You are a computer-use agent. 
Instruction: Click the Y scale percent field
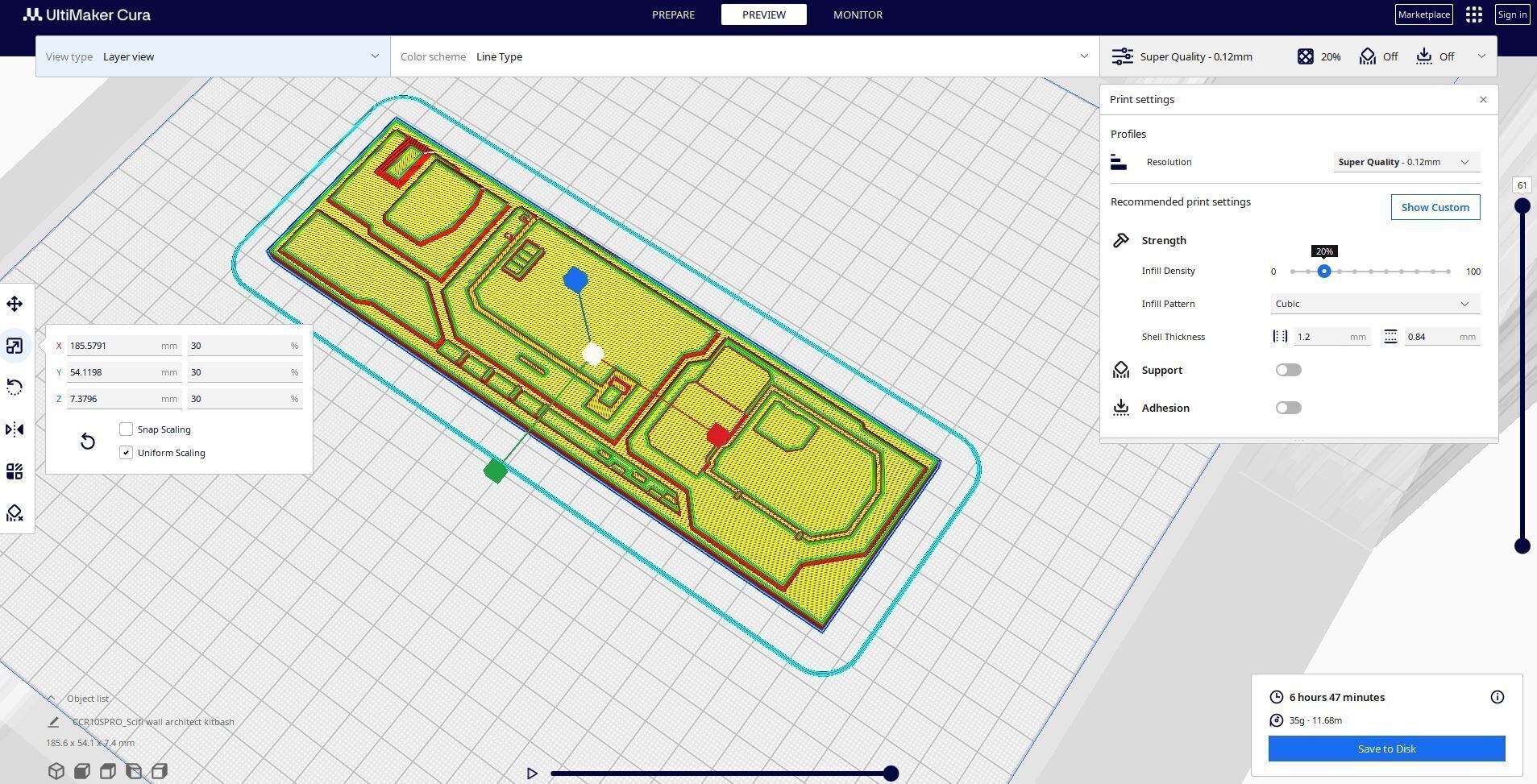[x=245, y=372]
